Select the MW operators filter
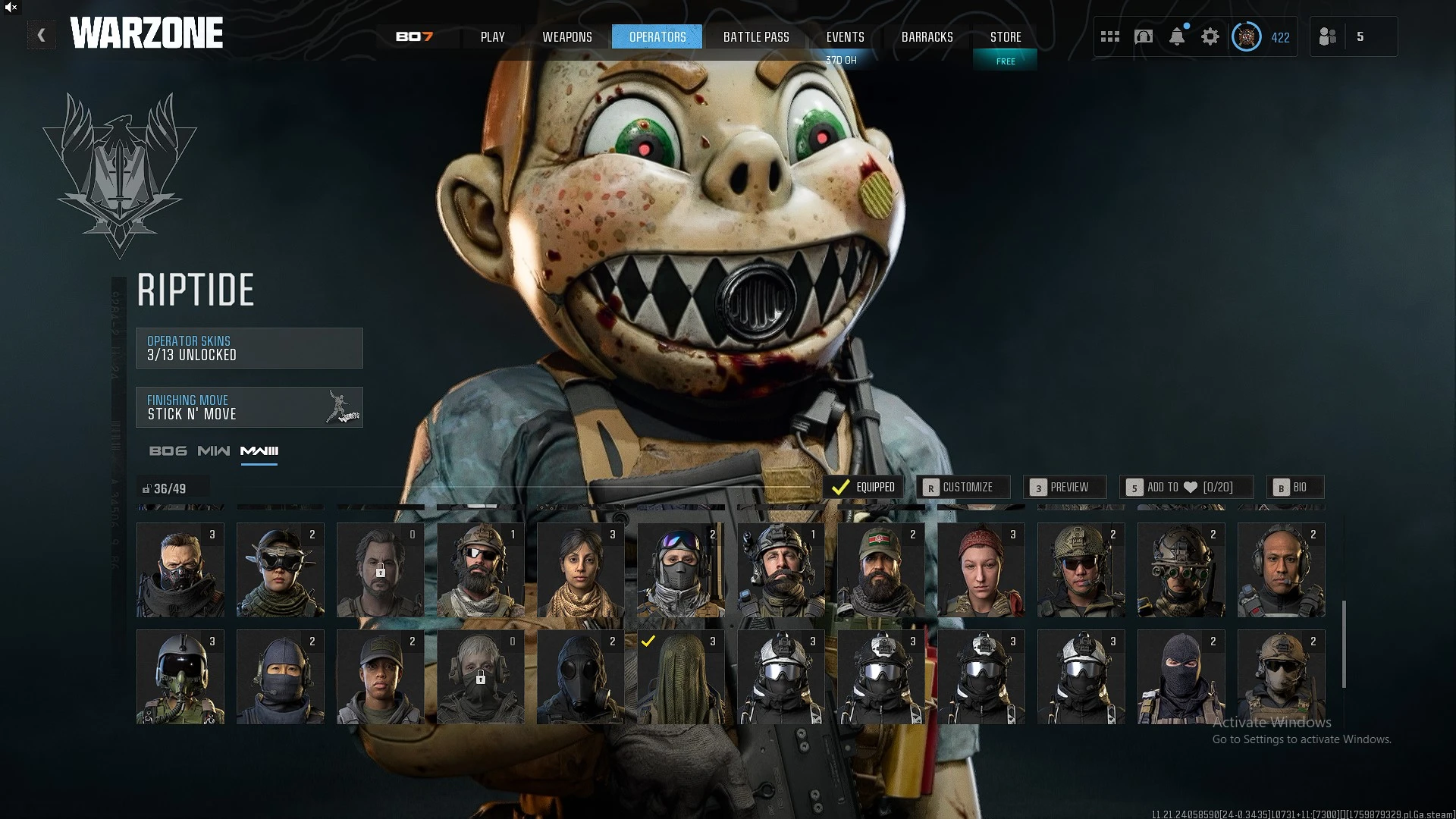 [214, 450]
